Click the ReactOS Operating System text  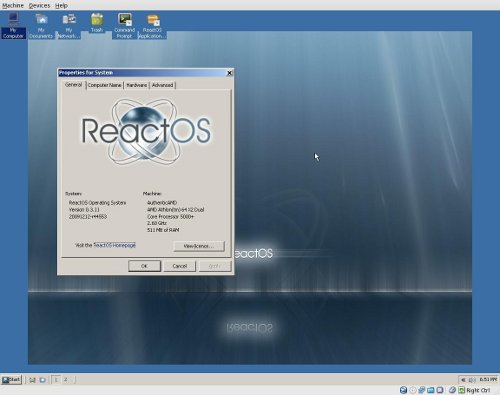(97, 203)
